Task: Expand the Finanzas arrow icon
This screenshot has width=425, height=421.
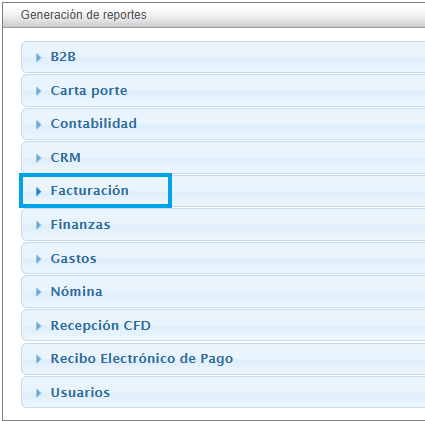Action: (39, 225)
